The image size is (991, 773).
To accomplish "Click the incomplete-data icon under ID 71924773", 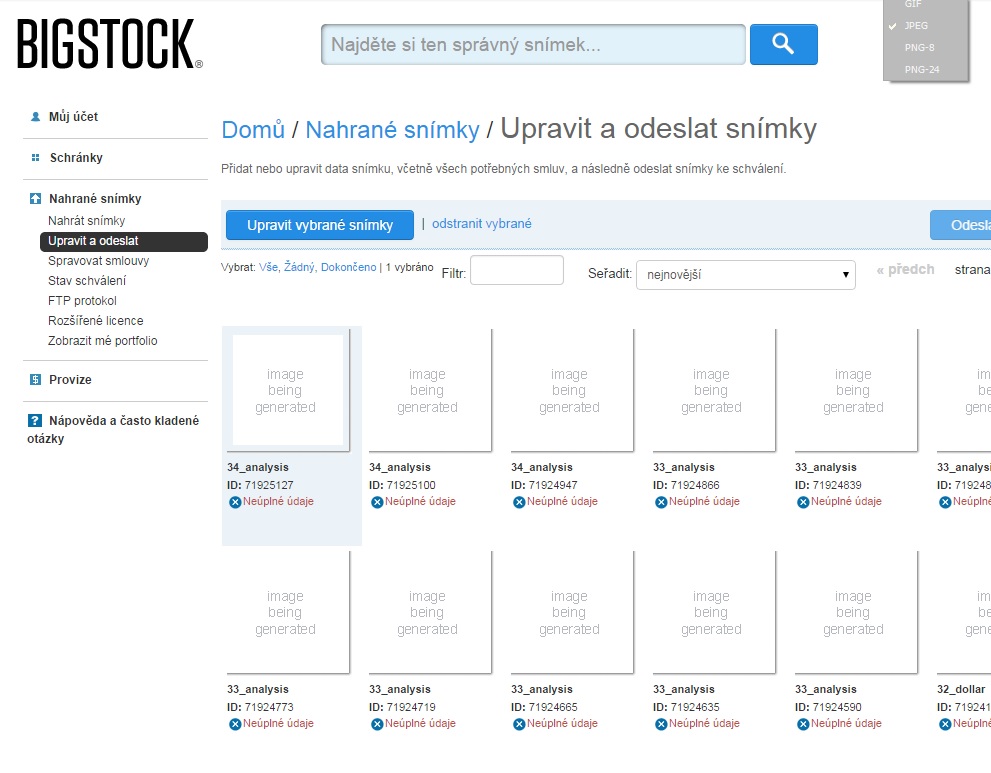I will coord(235,724).
